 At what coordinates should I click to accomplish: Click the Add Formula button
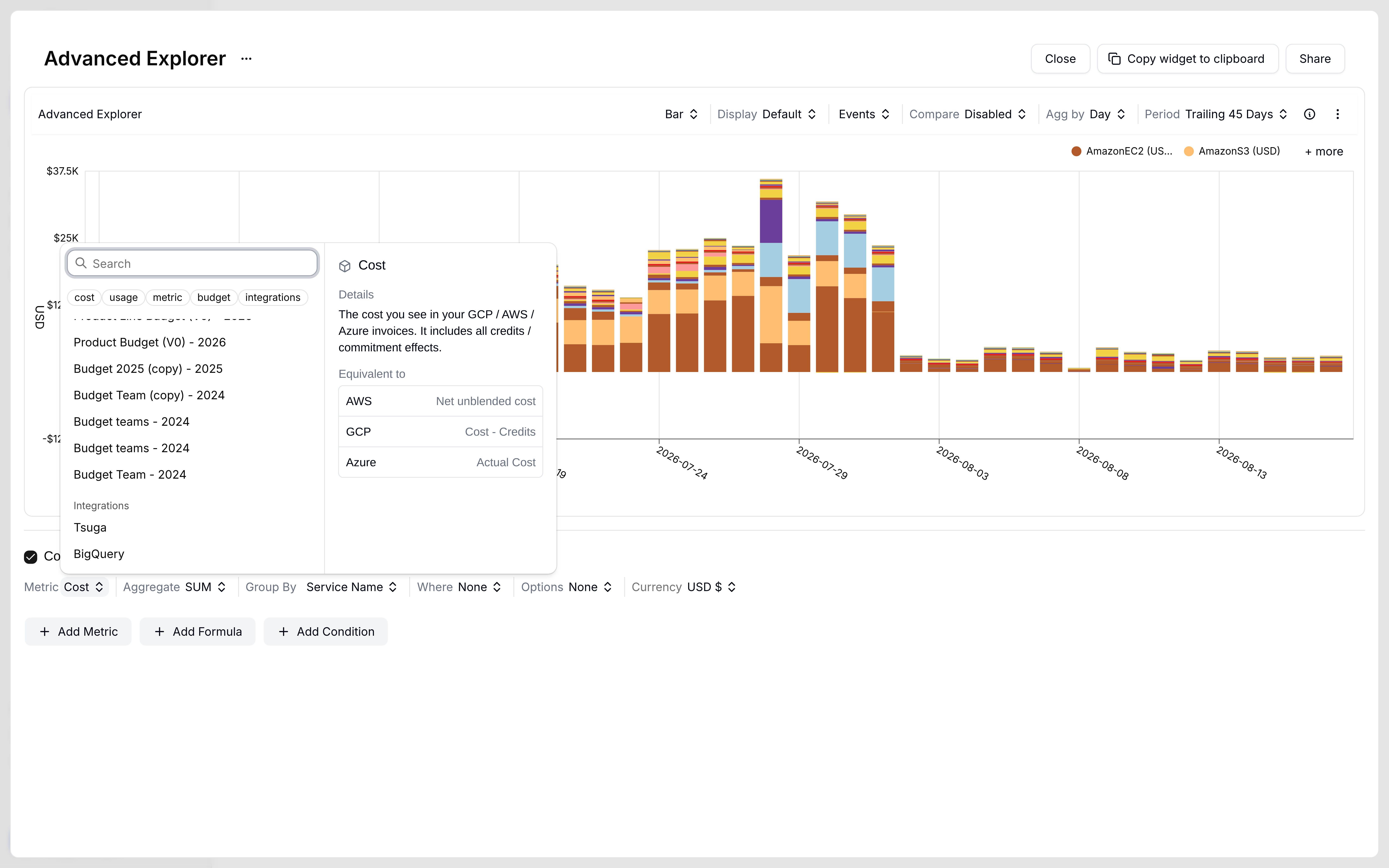click(x=197, y=632)
